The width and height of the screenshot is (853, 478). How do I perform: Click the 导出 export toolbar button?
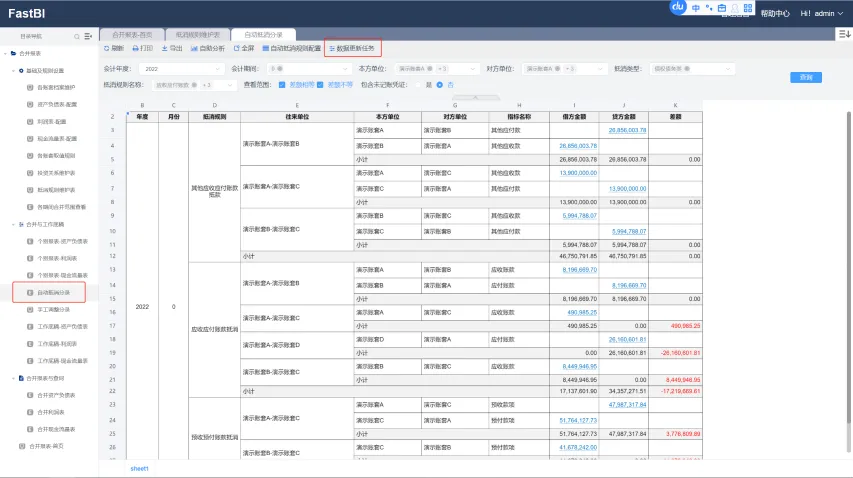coord(172,48)
